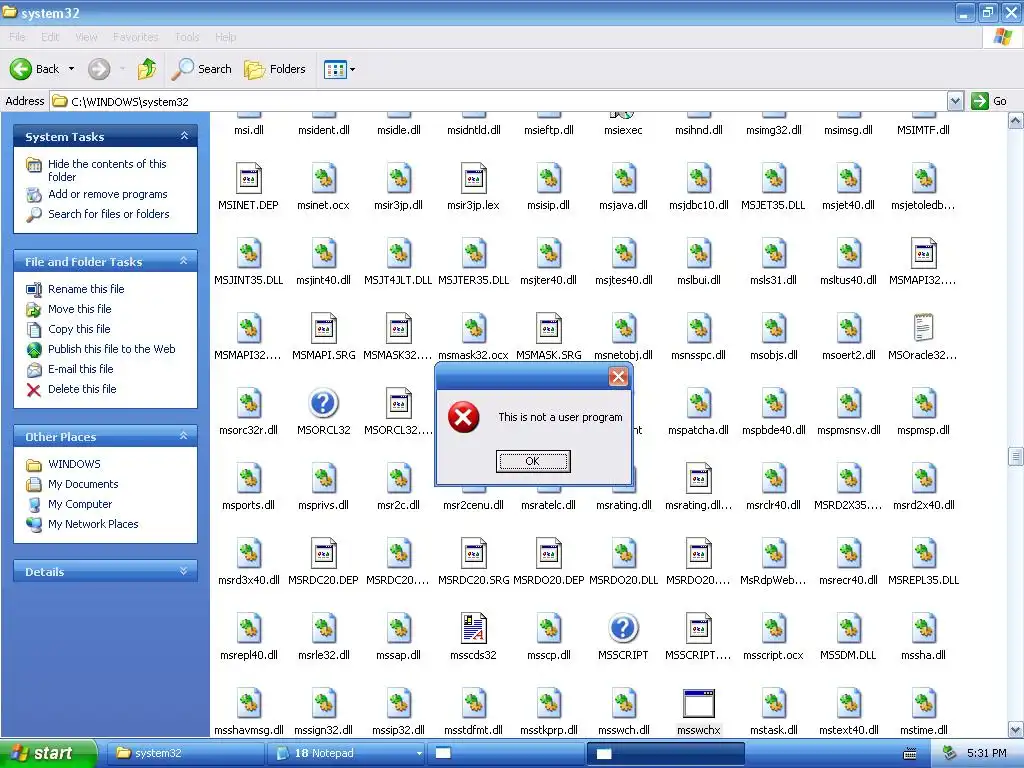
Task: Click OK in the error dialog
Action: [533, 461]
